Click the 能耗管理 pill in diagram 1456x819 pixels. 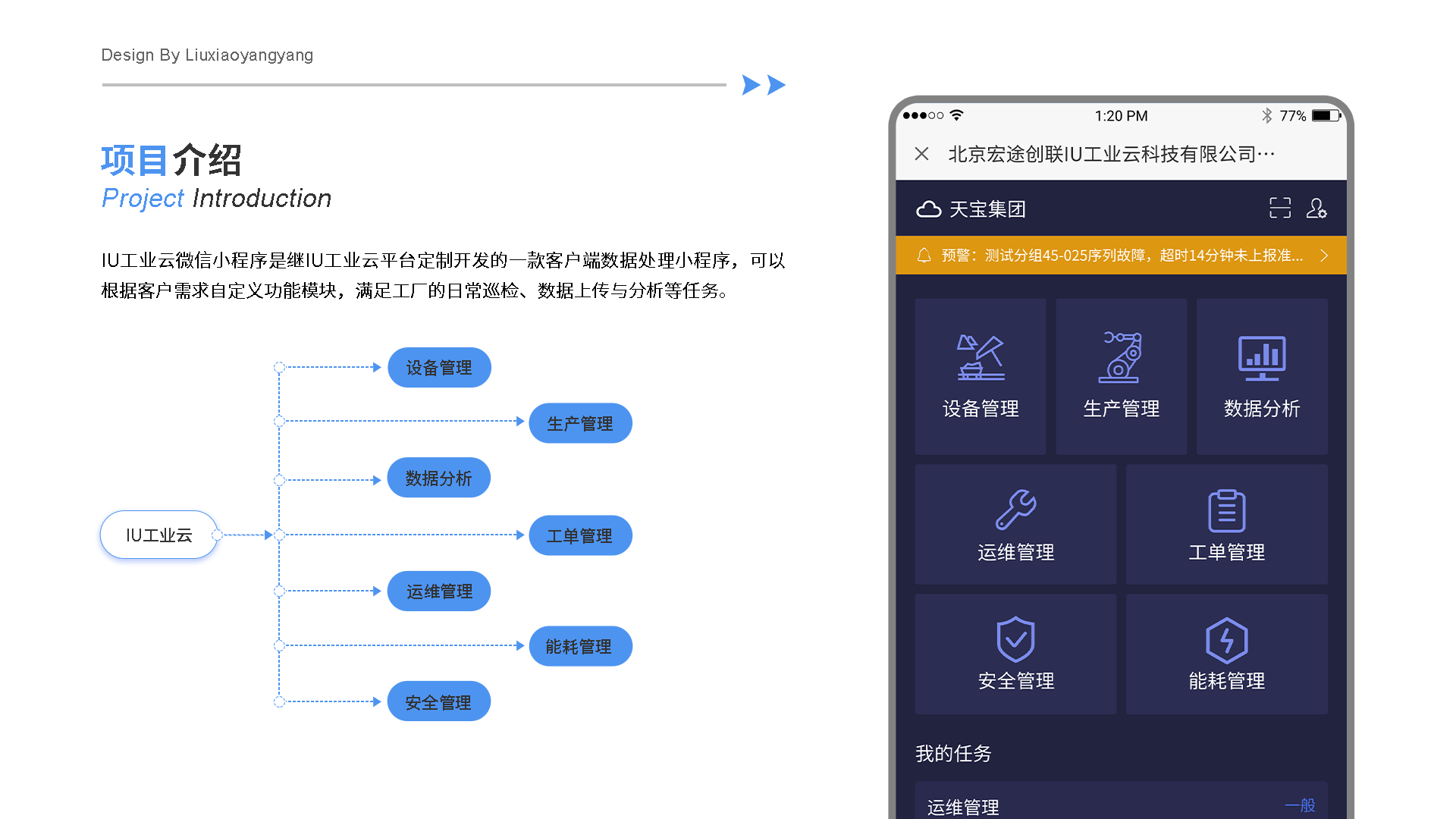click(x=580, y=646)
